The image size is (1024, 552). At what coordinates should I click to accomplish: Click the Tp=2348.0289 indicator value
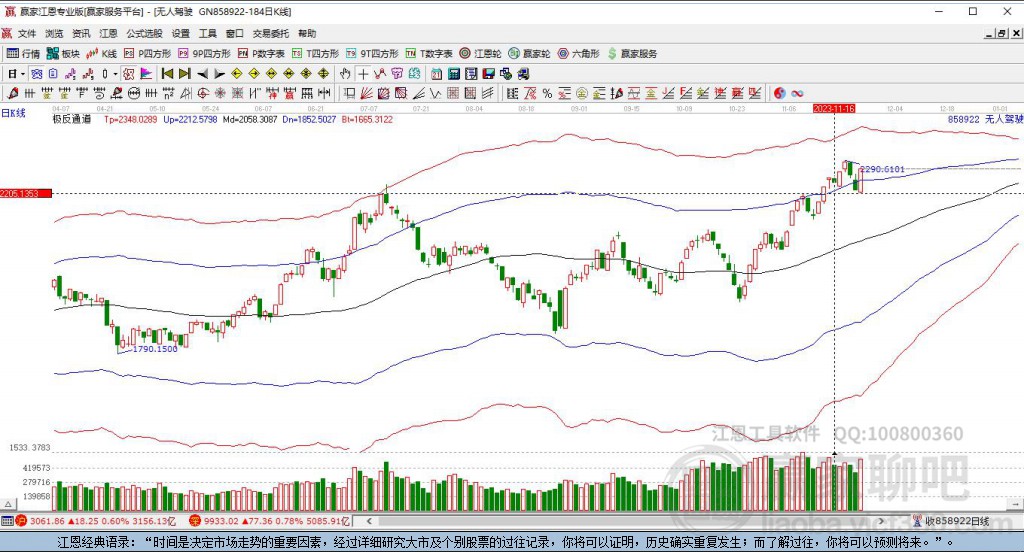(131, 120)
